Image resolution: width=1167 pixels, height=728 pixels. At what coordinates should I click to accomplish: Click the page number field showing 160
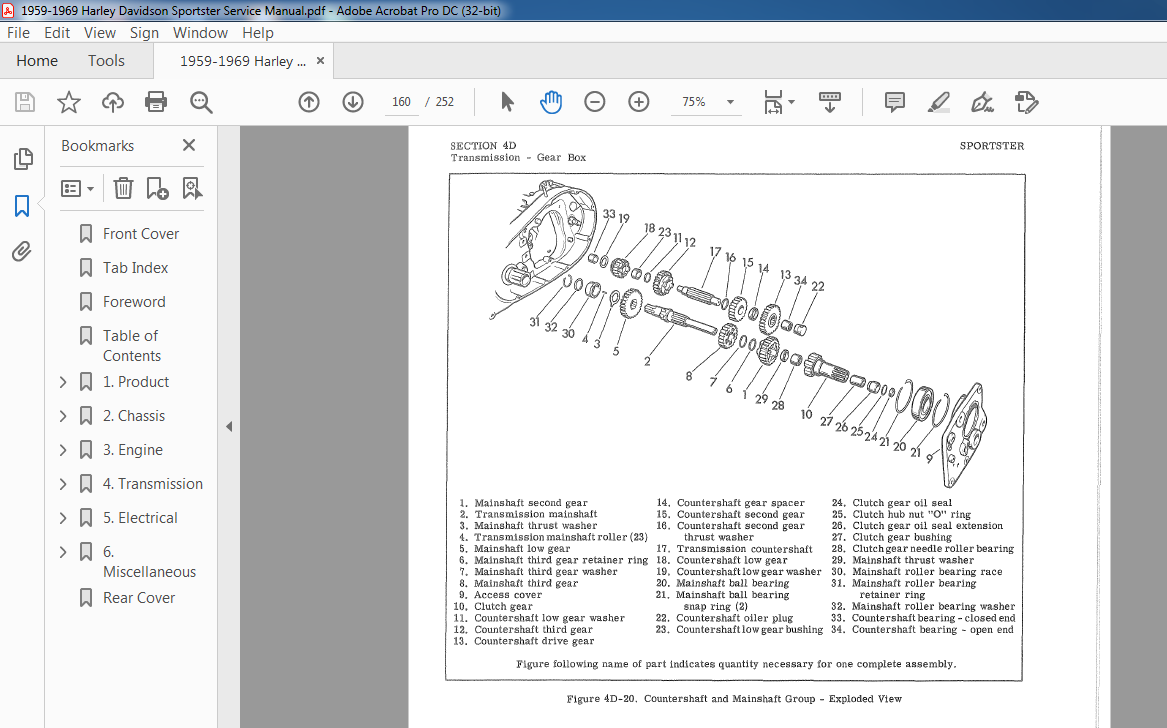click(401, 102)
